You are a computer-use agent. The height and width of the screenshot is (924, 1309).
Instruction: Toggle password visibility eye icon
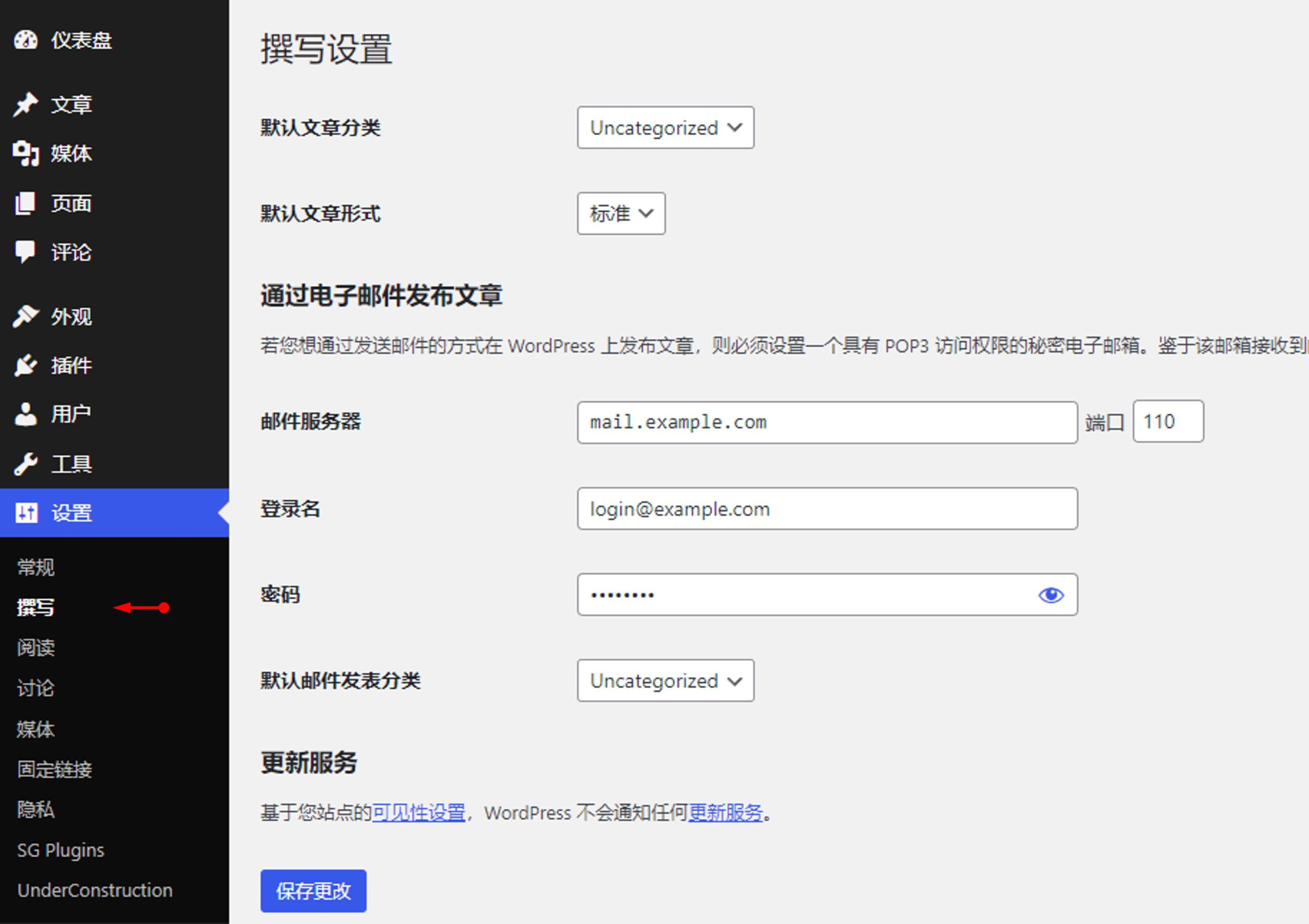1050,595
